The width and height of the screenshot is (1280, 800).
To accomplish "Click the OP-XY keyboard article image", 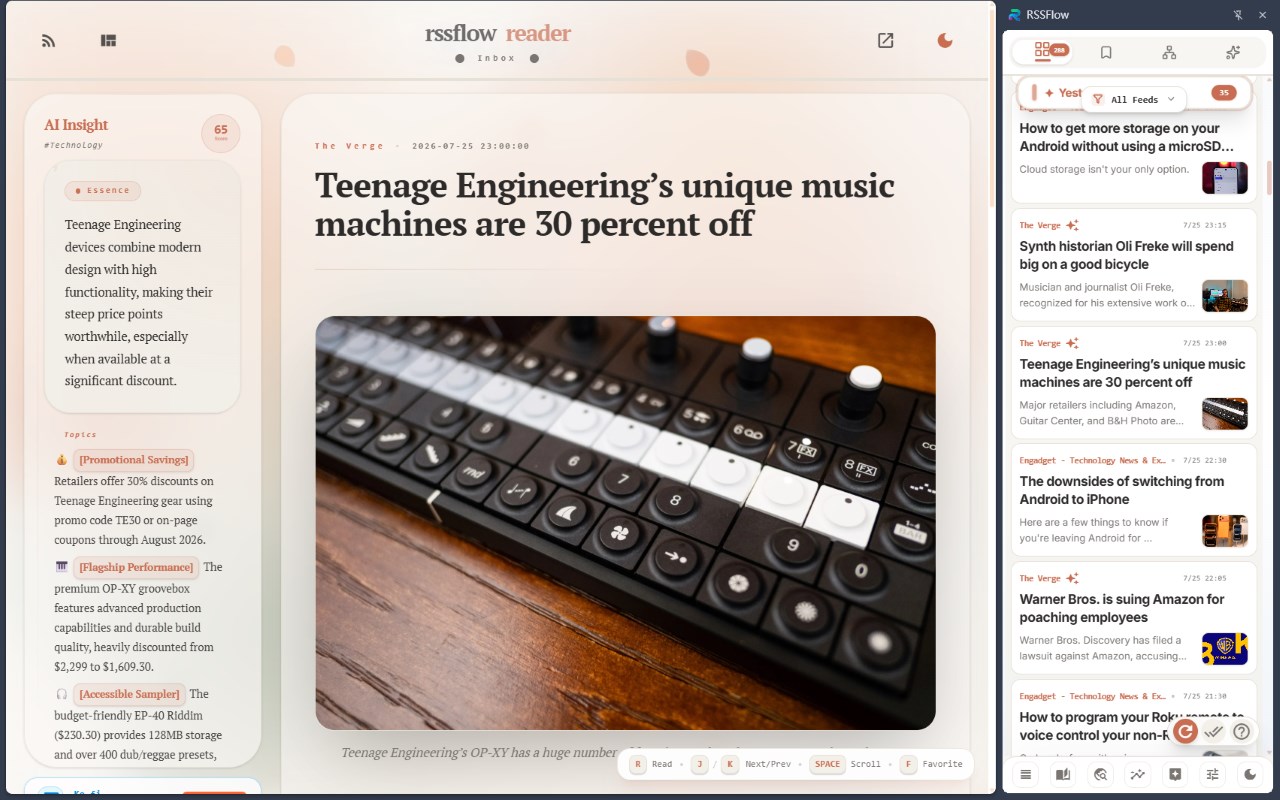I will pyautogui.click(x=625, y=523).
